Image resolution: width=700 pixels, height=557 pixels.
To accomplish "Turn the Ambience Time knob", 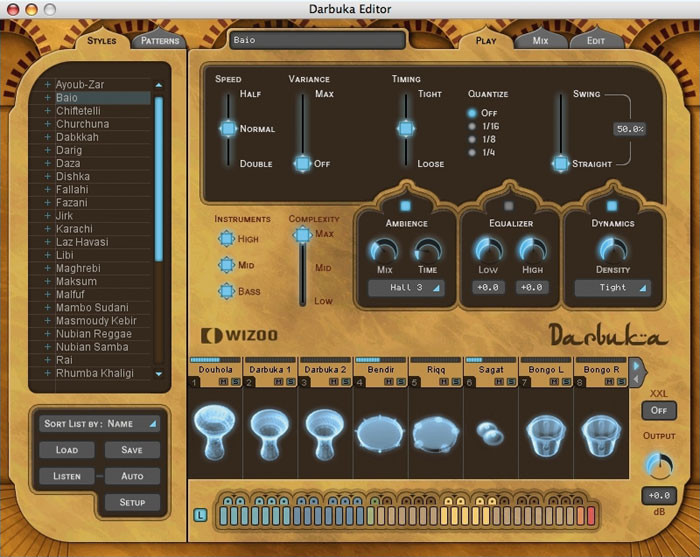I will [x=428, y=250].
